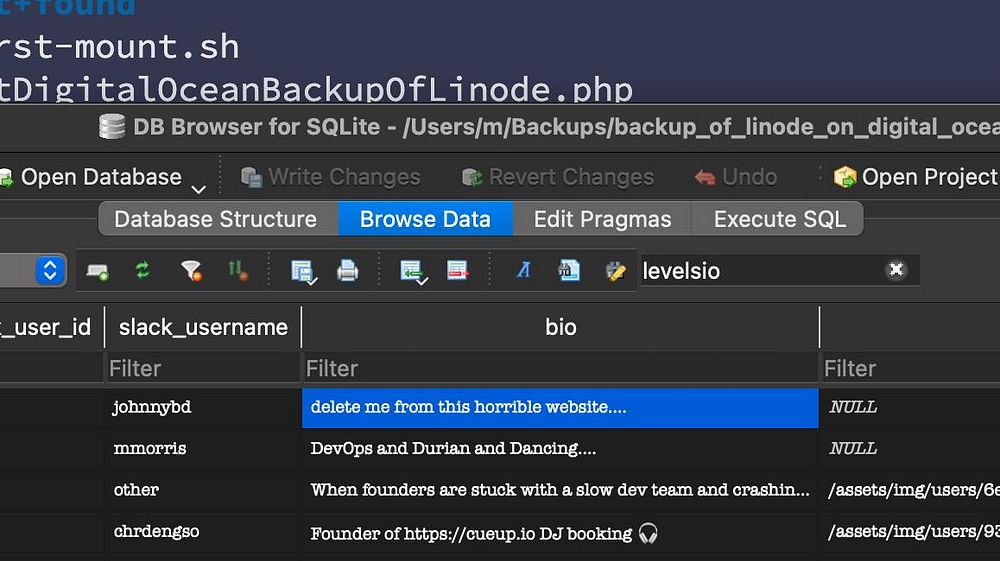Open the Execute SQL tab
This screenshot has width=1000, height=561.
[x=780, y=219]
